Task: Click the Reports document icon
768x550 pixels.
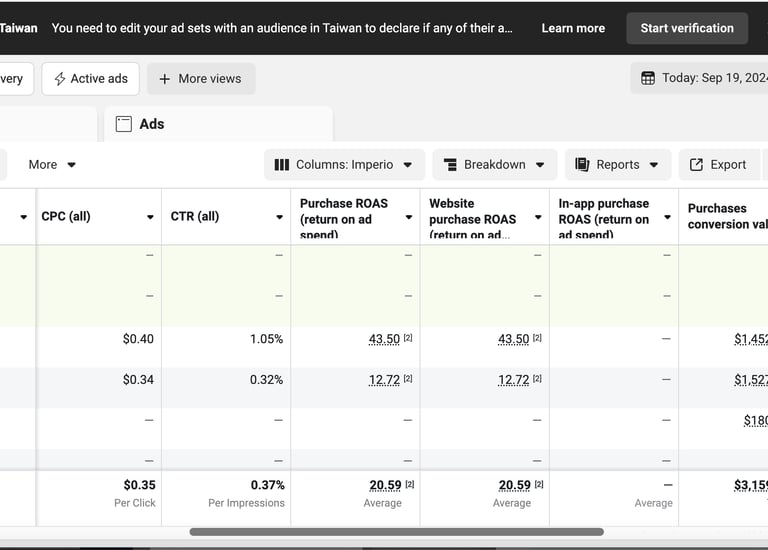Action: [582, 165]
